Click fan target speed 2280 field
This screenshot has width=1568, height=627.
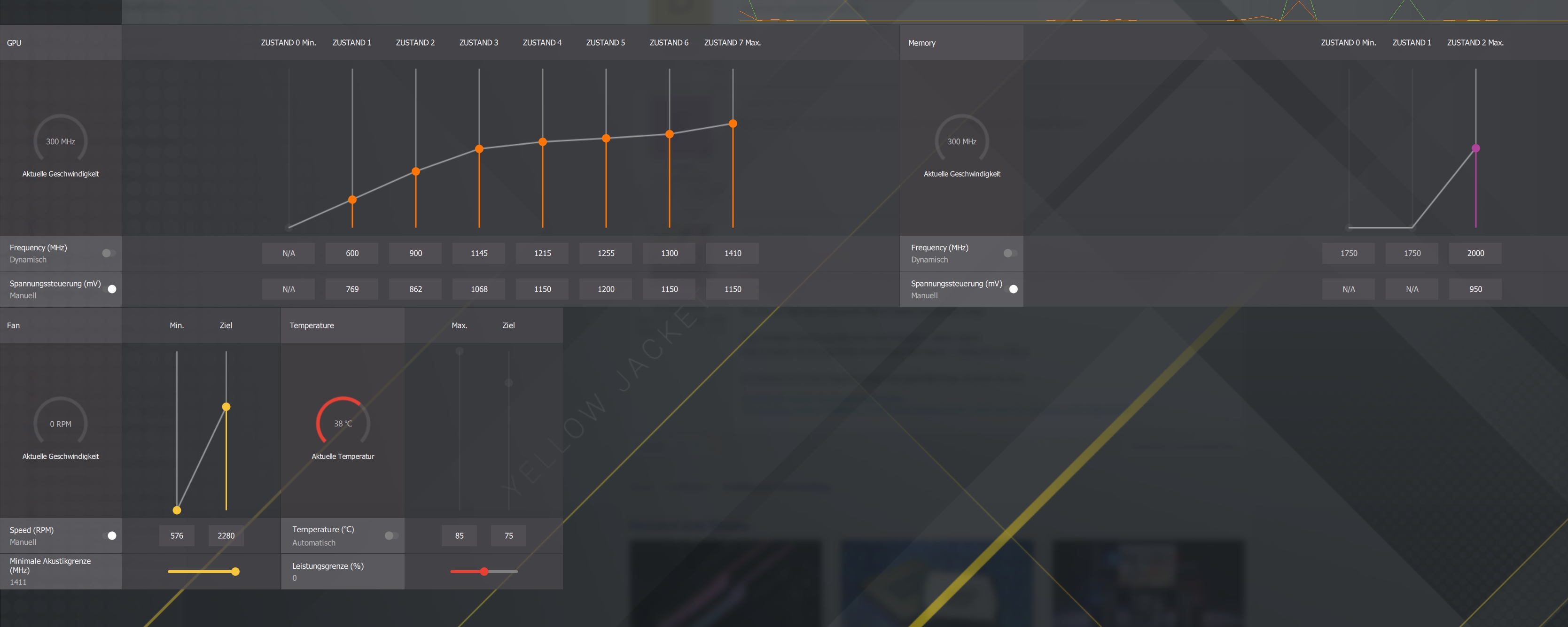click(226, 535)
